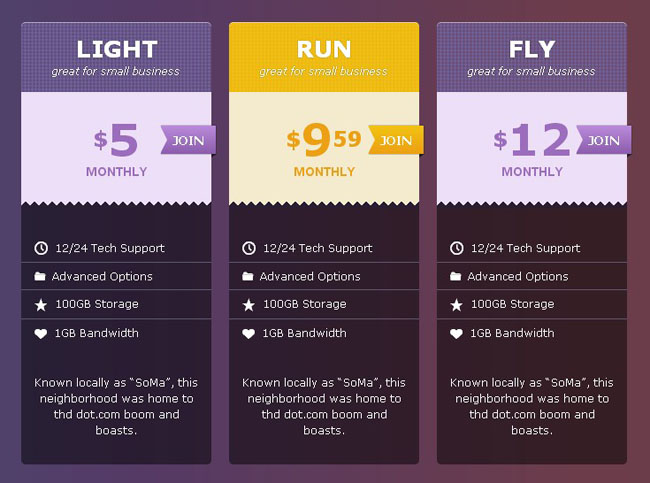Click the heart icon in LIGHT plan

pyautogui.click(x=41, y=333)
